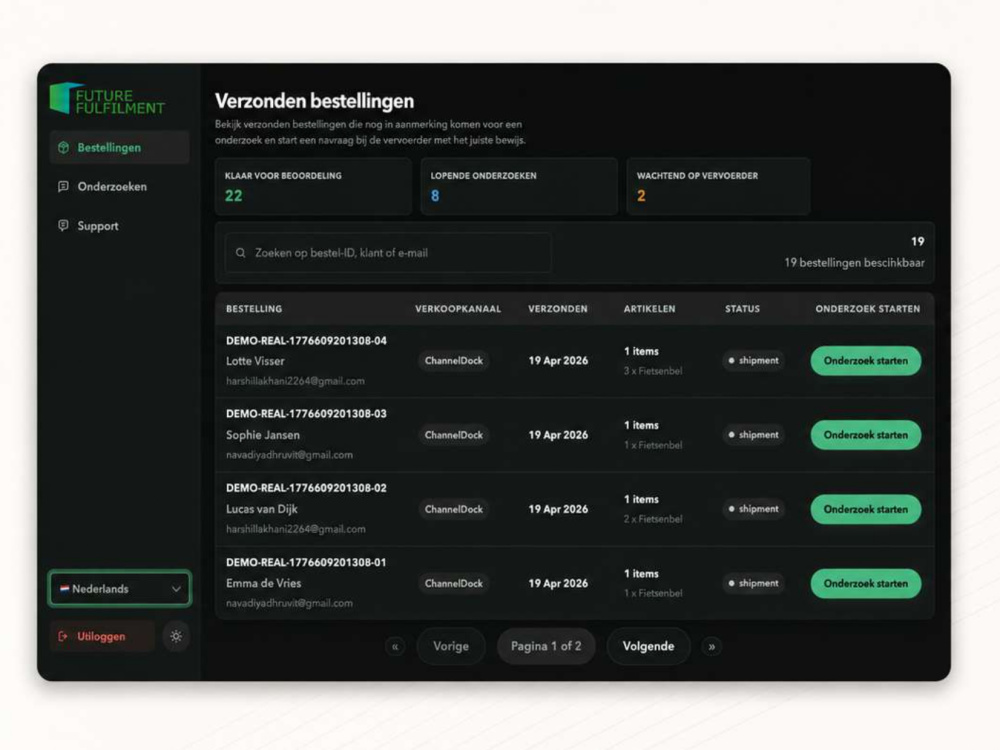Select the Wachtend op vervoerder card
1000x750 pixels.
pos(718,186)
